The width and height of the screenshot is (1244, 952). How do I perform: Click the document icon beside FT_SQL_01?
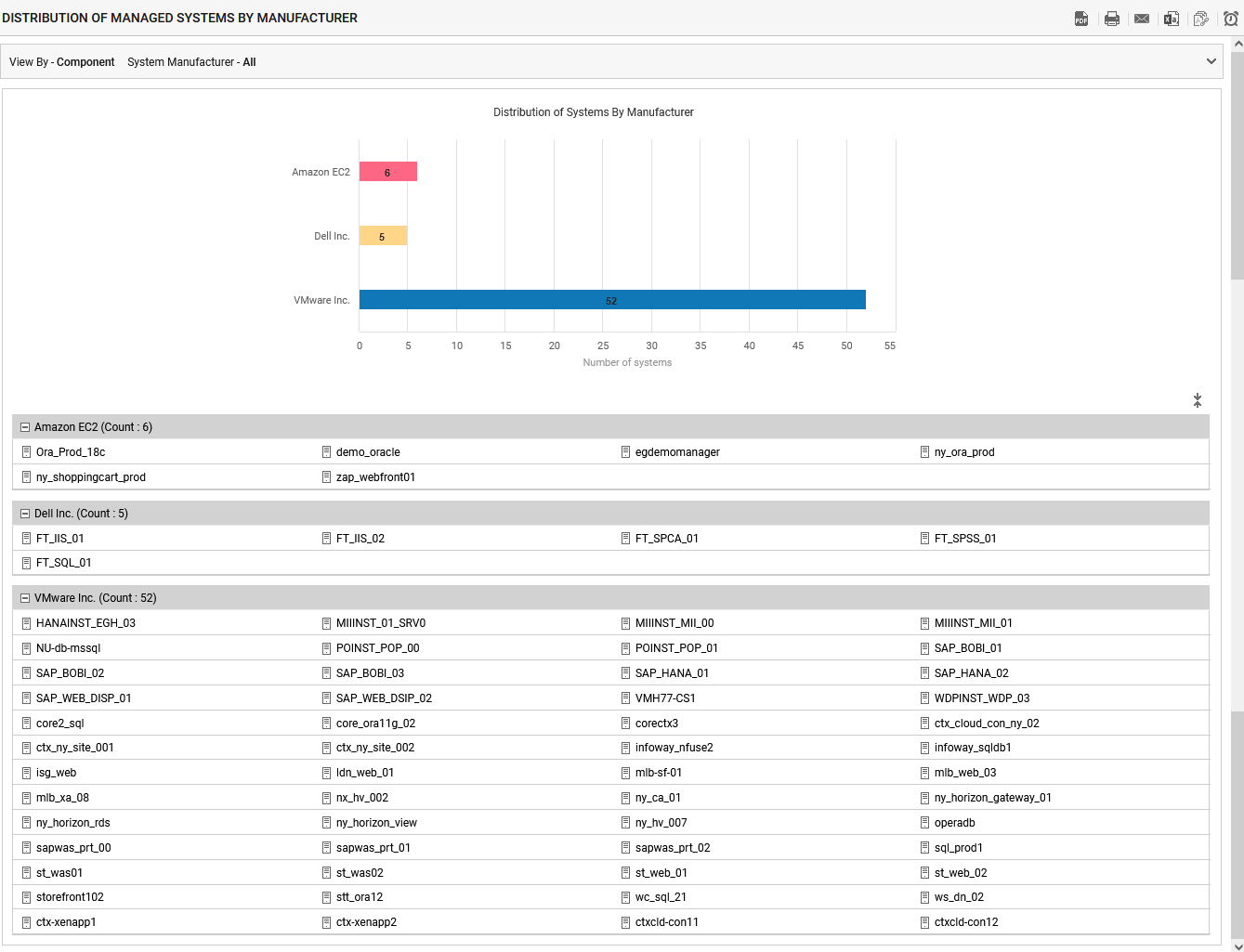tap(27, 563)
